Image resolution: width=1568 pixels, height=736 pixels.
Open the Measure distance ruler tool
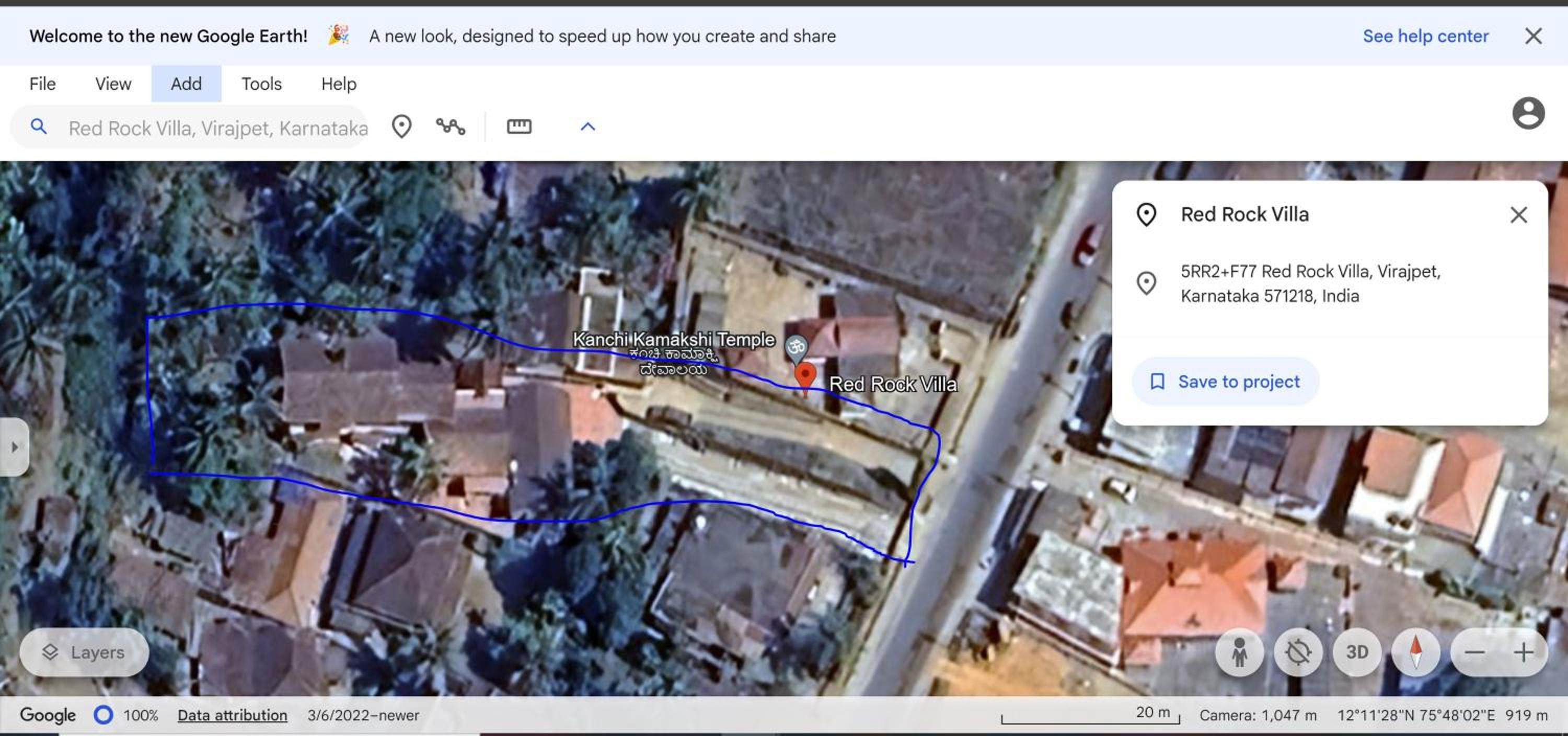519,126
